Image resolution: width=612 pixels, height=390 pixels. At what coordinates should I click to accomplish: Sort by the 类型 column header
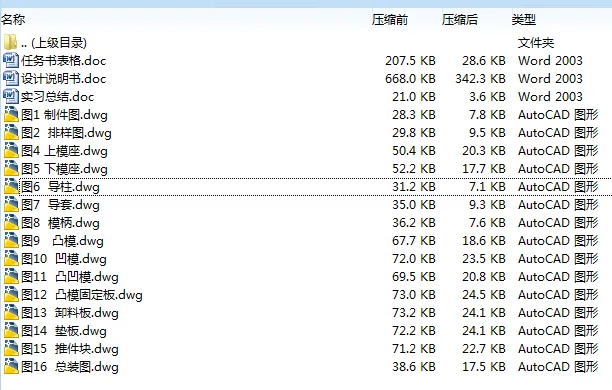coord(524,19)
